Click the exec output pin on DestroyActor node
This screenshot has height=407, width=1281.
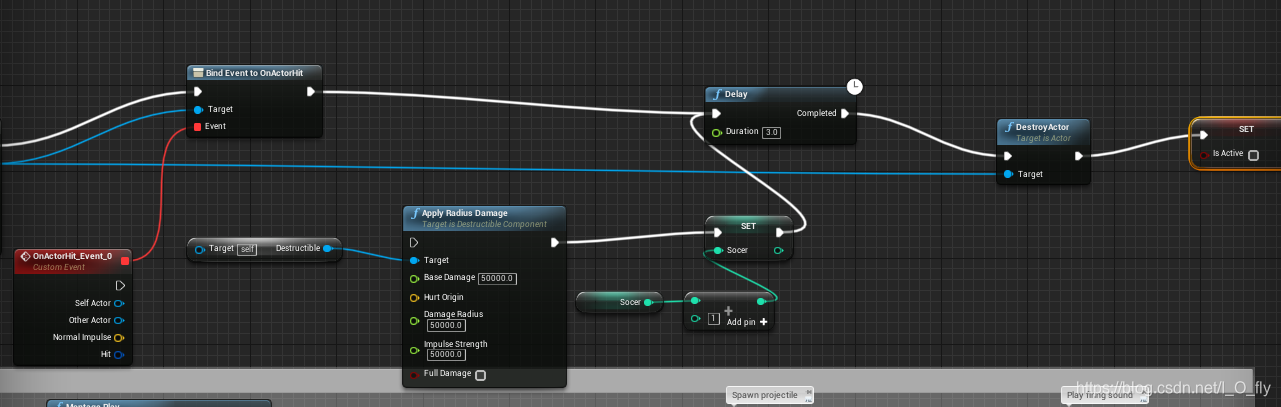pos(1079,155)
